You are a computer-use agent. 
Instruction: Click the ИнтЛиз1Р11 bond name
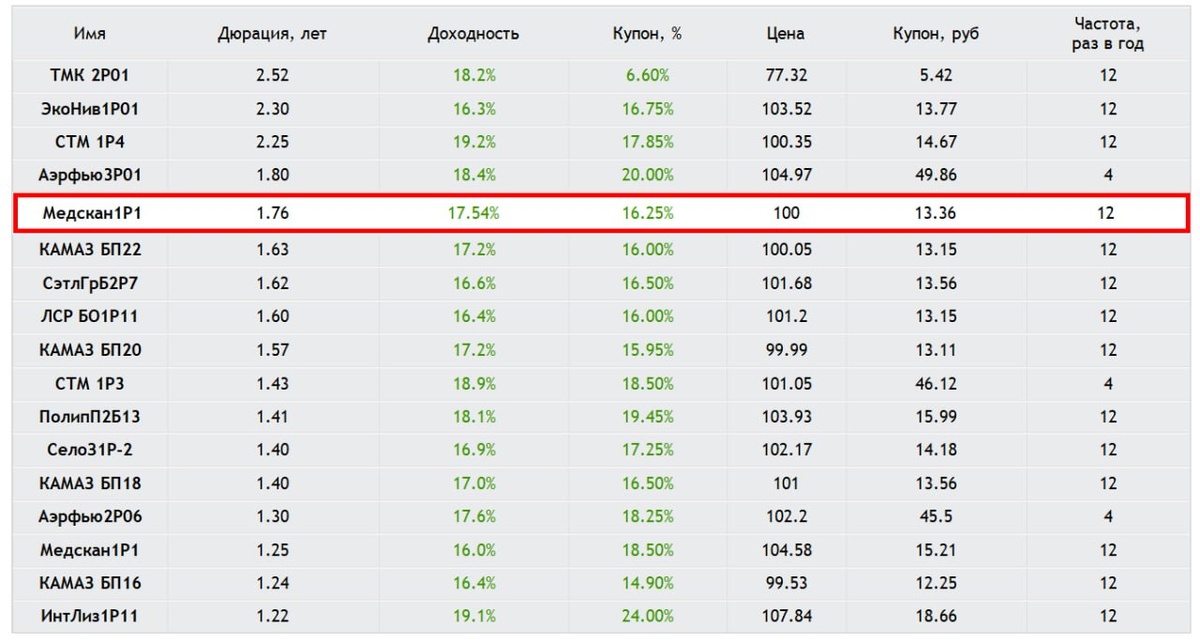point(90,617)
